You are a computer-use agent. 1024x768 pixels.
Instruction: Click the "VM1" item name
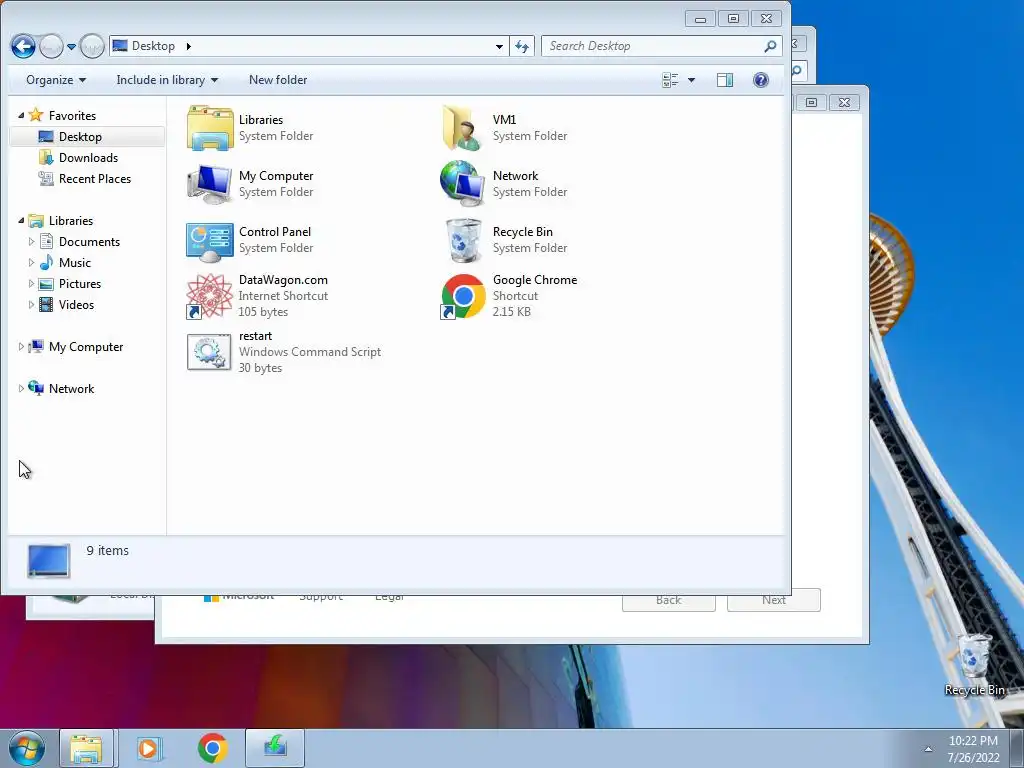504,120
